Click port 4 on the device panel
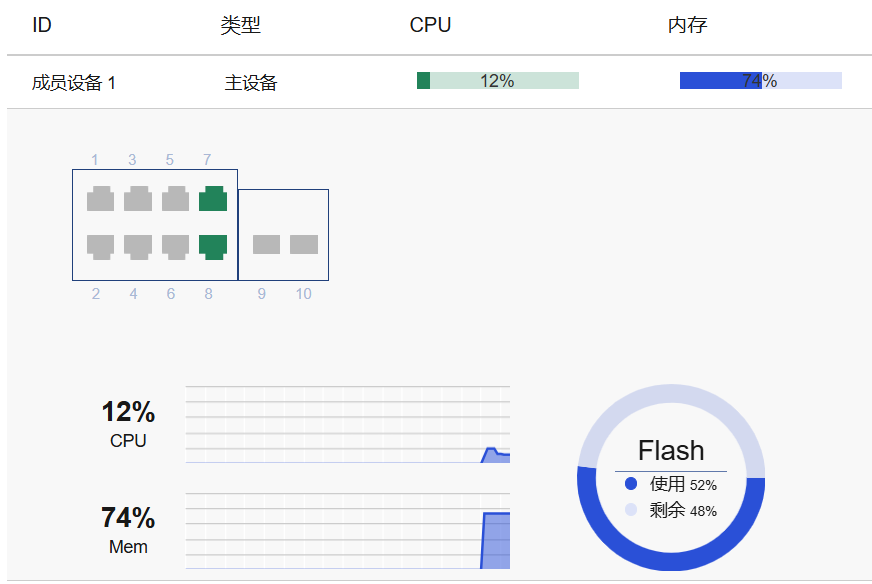 138,246
